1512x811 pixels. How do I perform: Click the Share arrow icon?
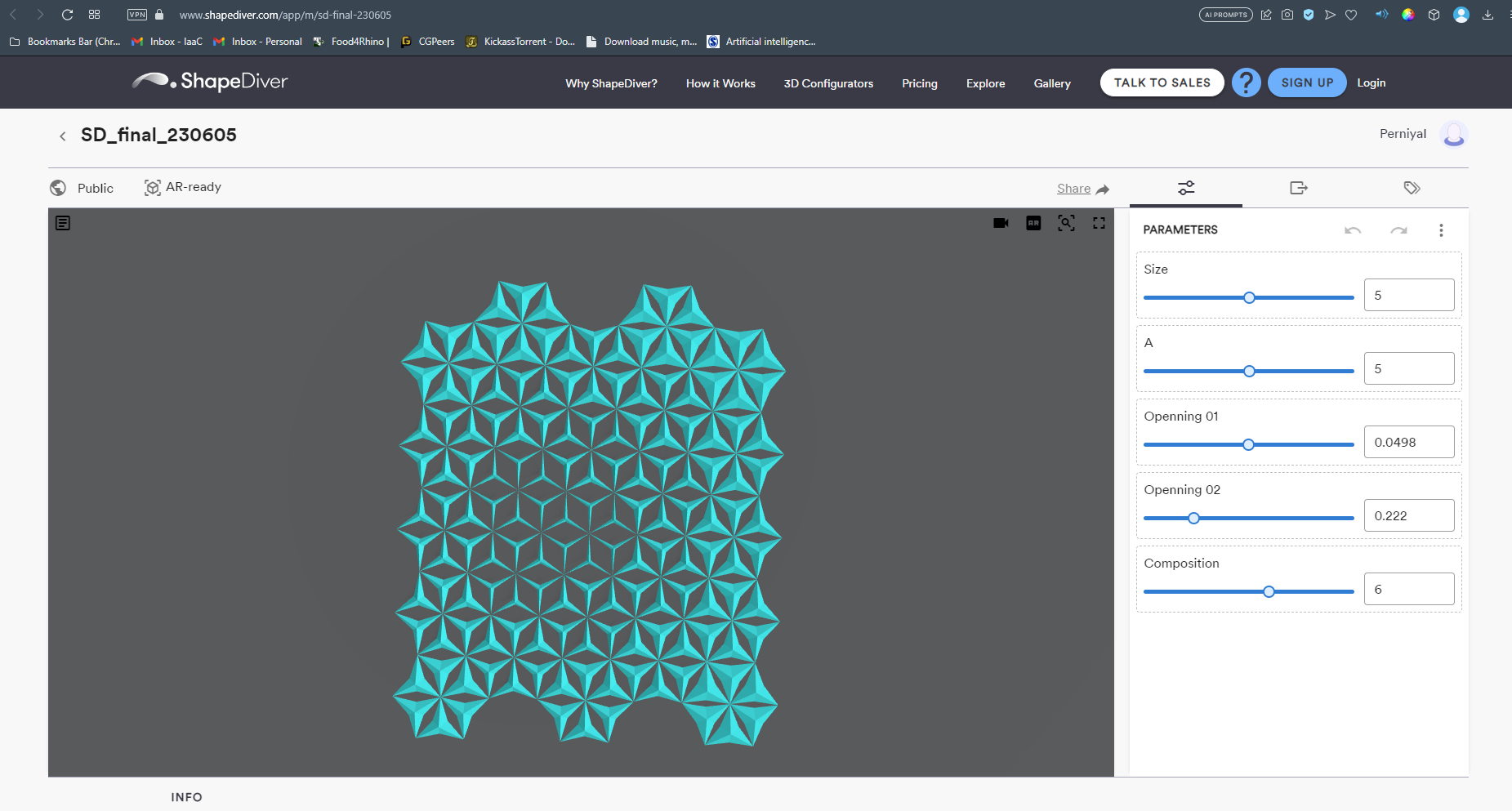tap(1104, 188)
